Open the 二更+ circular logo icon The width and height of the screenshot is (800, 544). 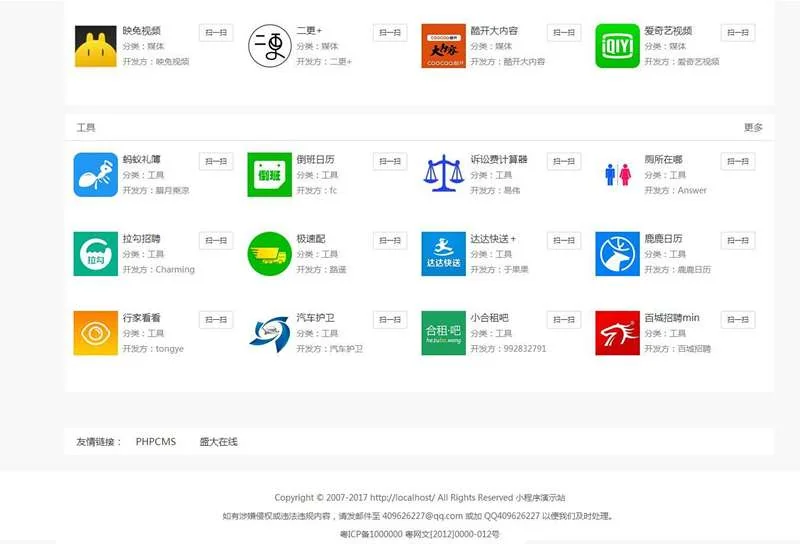269,46
